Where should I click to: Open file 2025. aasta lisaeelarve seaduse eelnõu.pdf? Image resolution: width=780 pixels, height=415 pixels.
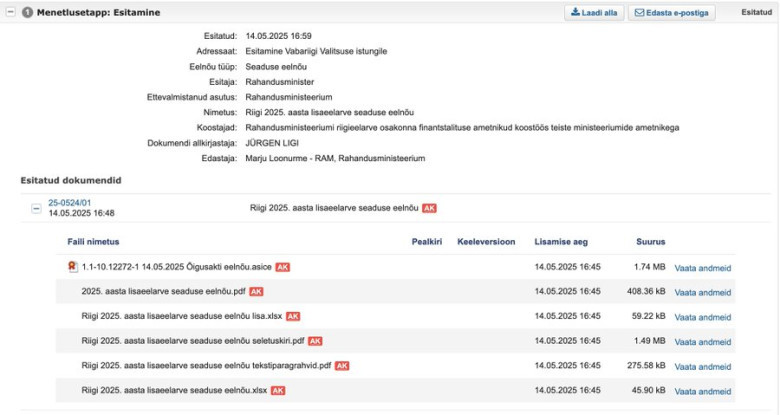(163, 291)
